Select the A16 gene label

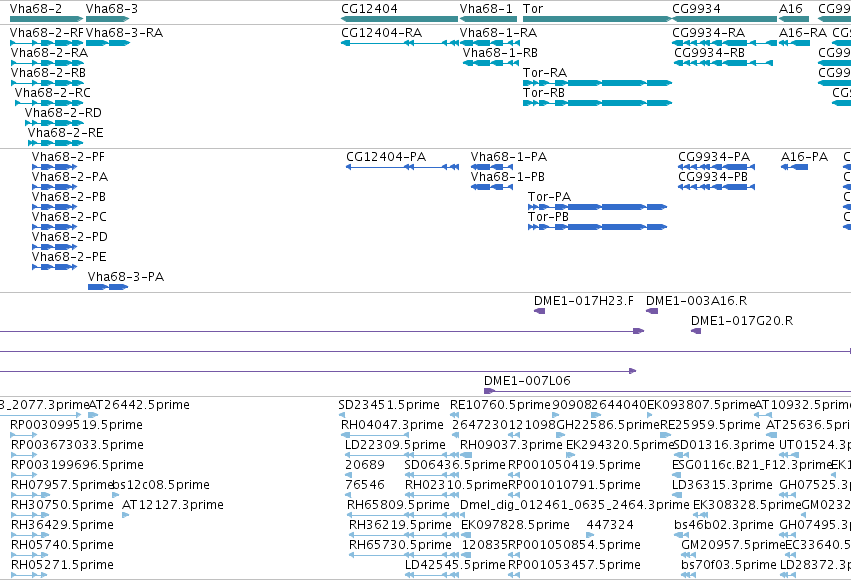click(x=791, y=9)
